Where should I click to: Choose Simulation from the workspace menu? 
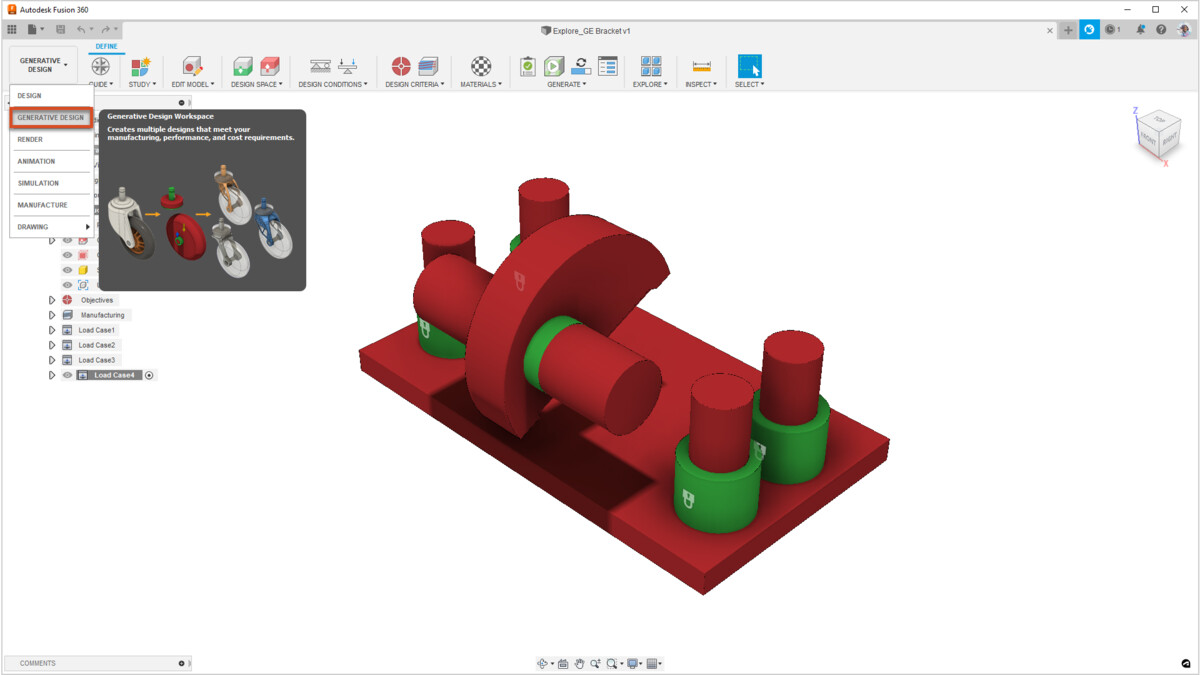tap(38, 183)
